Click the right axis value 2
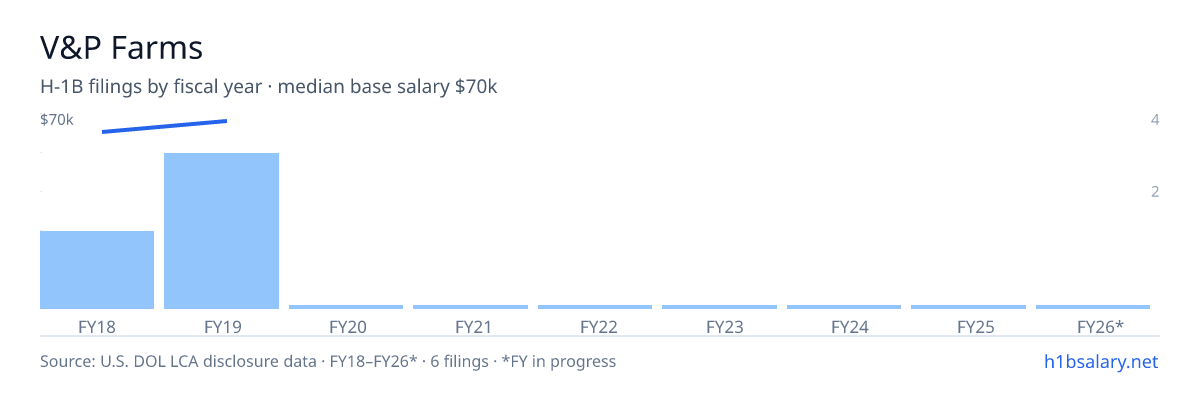The width and height of the screenshot is (1200, 400). (1155, 191)
